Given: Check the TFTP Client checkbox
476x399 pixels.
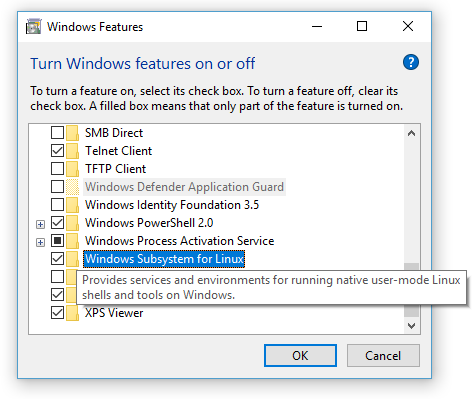Looking at the screenshot, I should click(57, 169).
